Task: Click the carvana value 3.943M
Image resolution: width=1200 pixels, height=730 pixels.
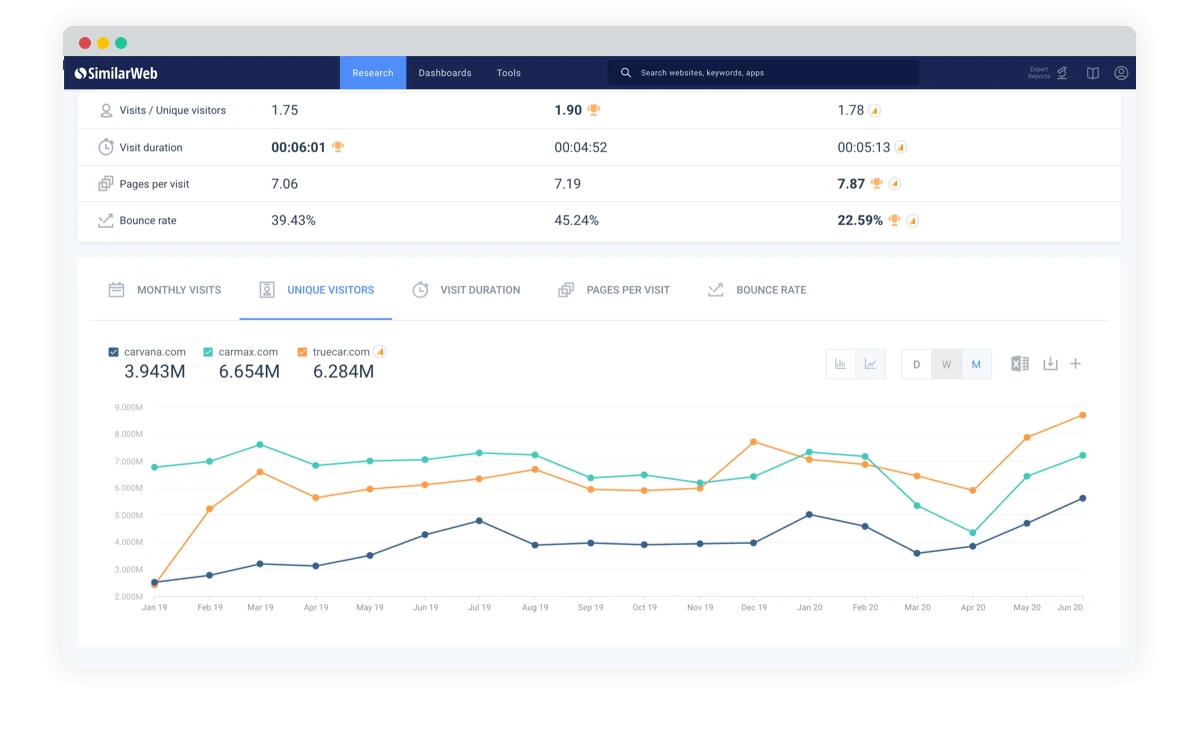Action: tap(155, 372)
